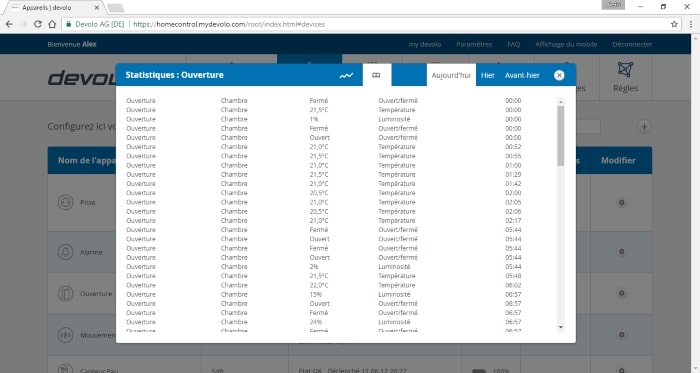Click the browser home icon
The width and height of the screenshot is (700, 373).
coord(52,24)
